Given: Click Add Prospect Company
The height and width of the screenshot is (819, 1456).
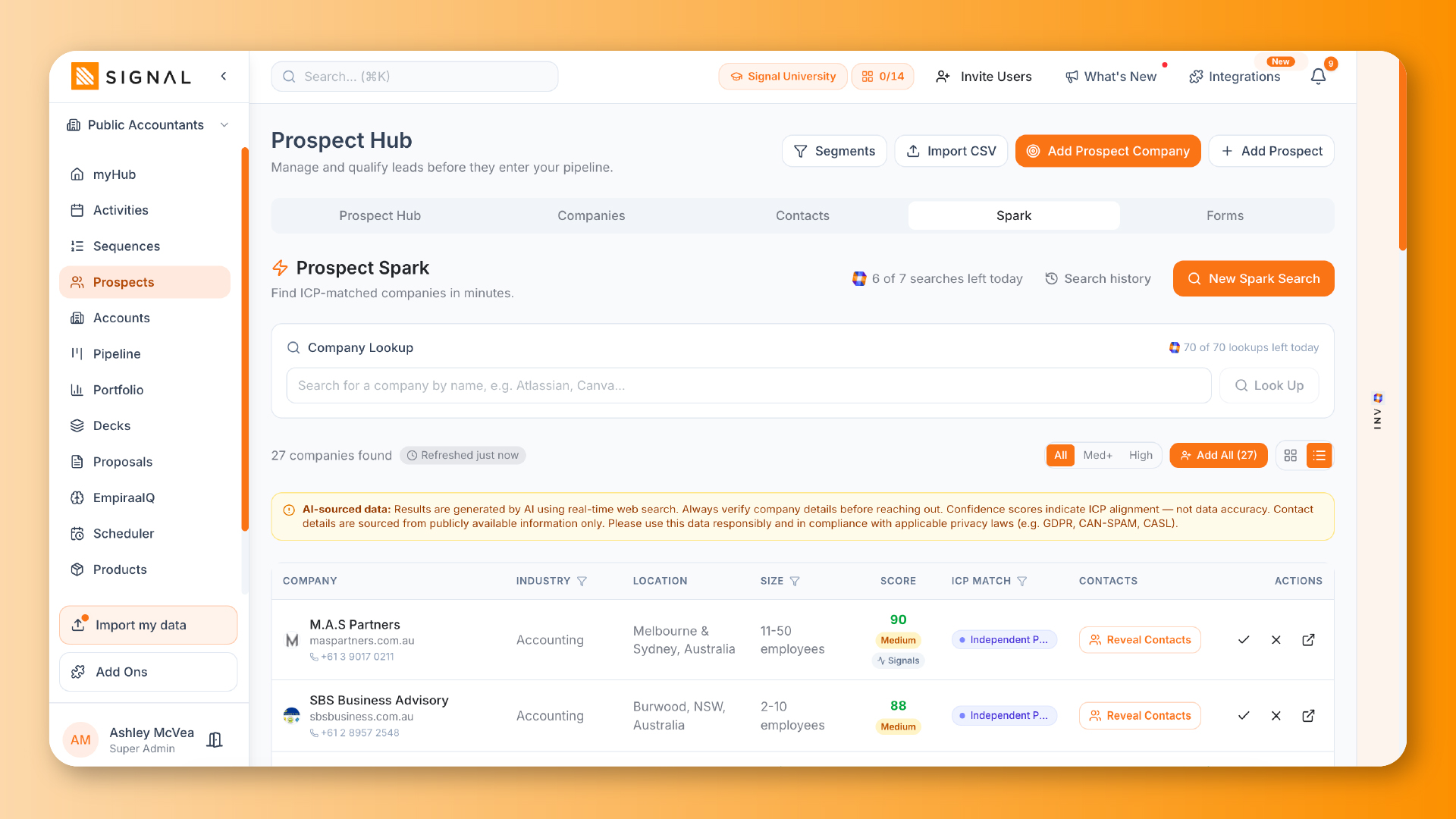Looking at the screenshot, I should coord(1108,151).
